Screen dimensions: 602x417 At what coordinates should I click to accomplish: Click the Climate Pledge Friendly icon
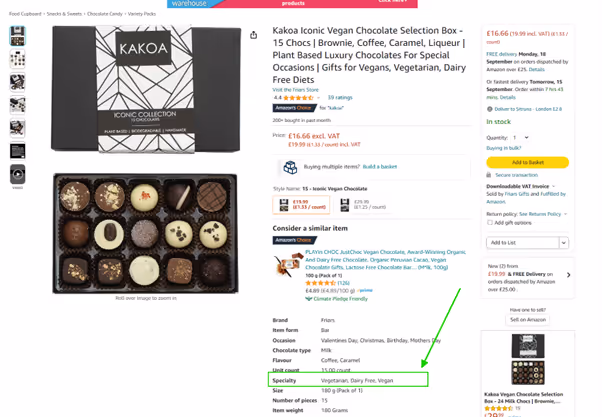tap(308, 299)
